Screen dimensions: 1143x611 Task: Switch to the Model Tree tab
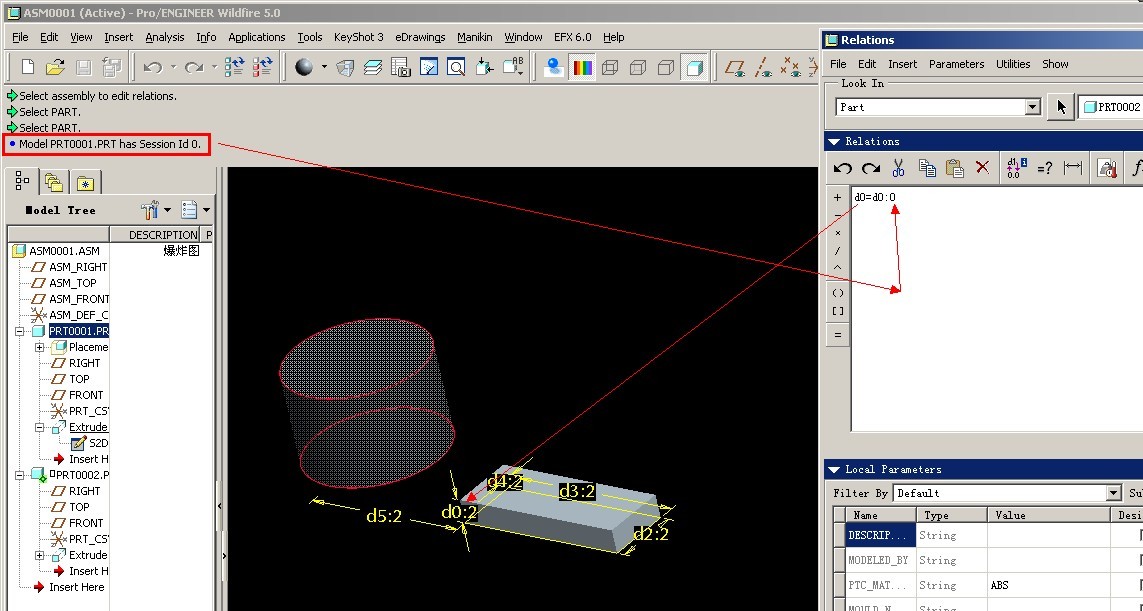click(x=22, y=181)
